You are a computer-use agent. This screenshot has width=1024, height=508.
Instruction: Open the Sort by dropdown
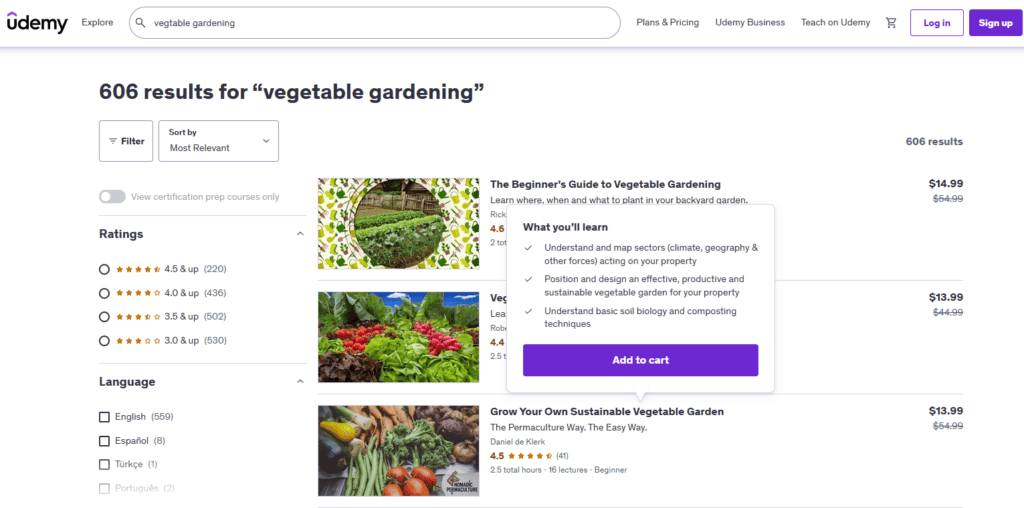[x=219, y=141]
